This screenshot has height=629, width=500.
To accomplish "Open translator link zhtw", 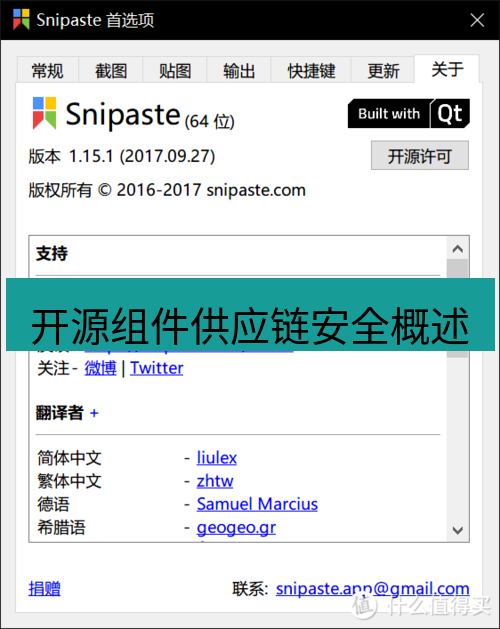I will (x=215, y=481).
